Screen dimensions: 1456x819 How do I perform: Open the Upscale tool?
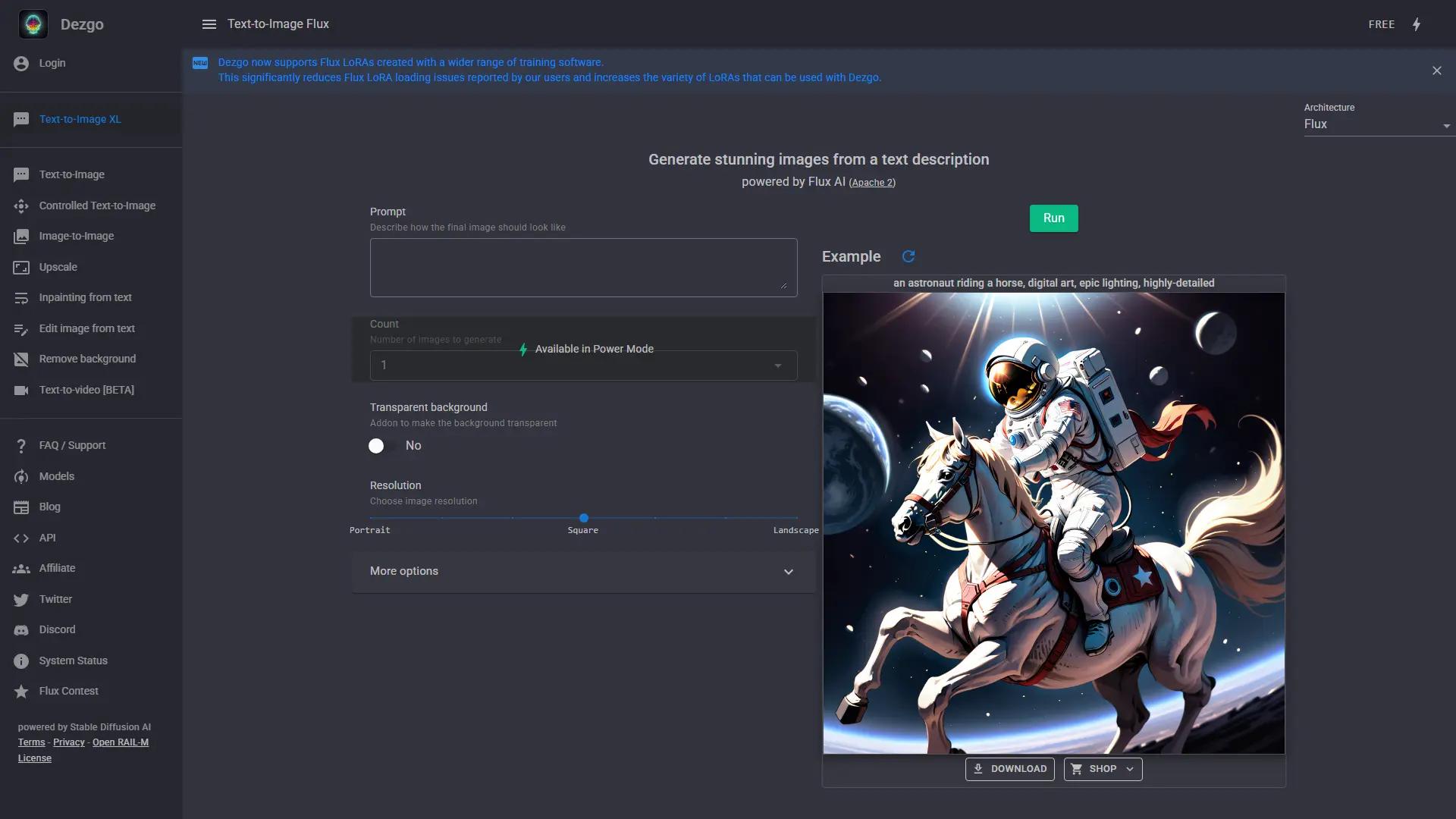tap(58, 267)
